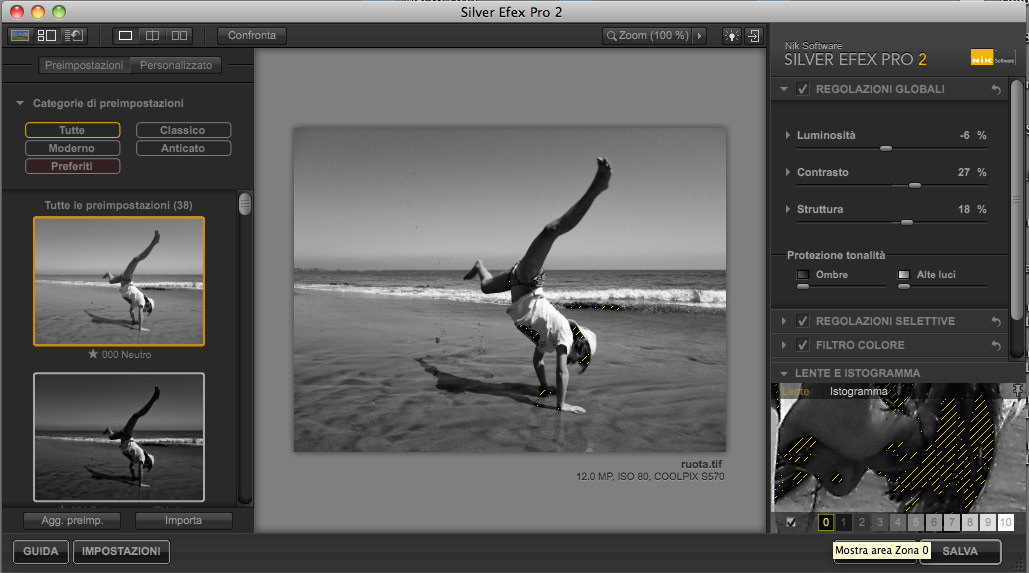
Task: Collapse the Regolazioni Globali section
Action: tap(784, 89)
